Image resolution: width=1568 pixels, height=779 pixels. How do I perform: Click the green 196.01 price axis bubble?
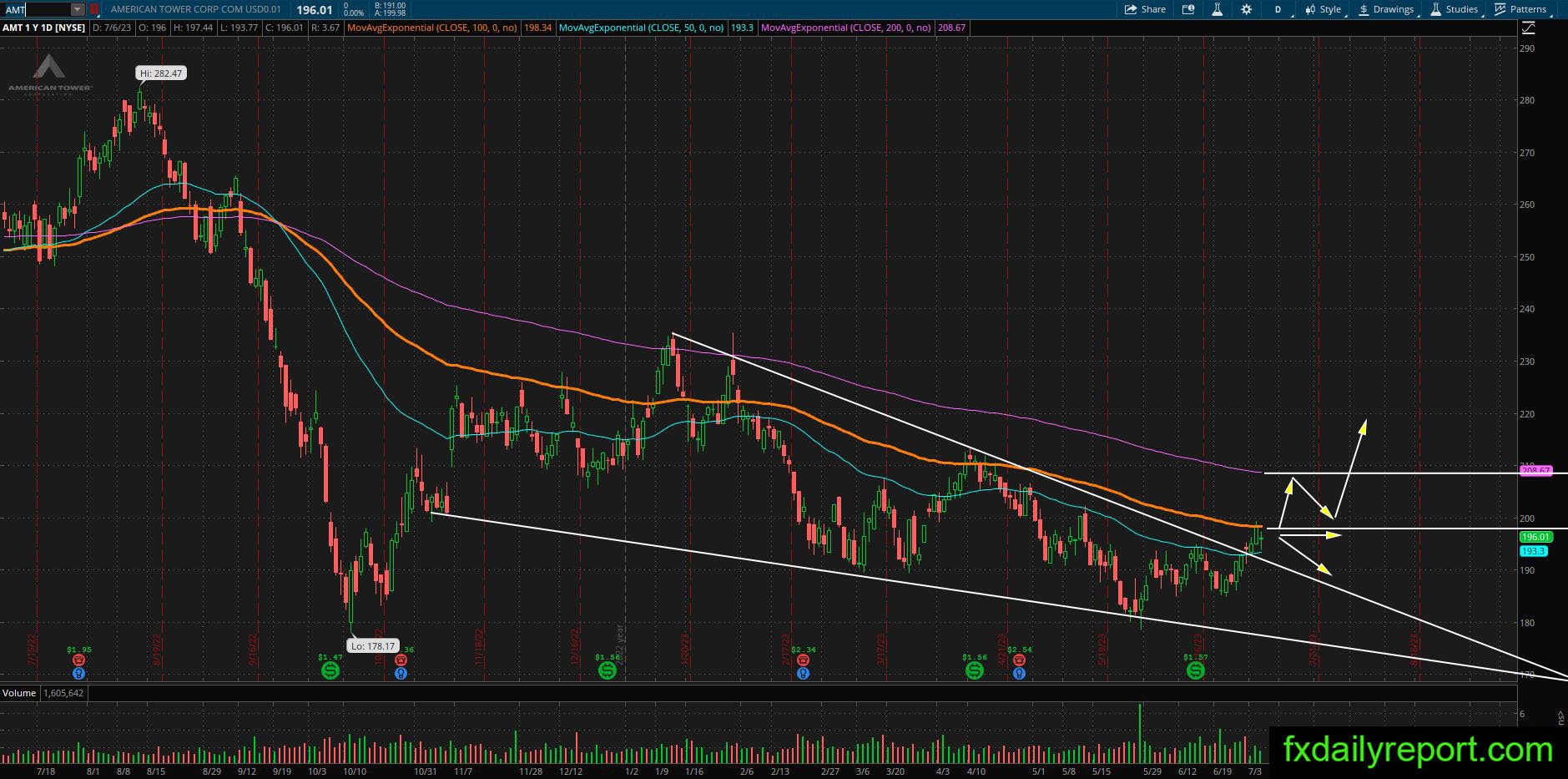[x=1535, y=538]
